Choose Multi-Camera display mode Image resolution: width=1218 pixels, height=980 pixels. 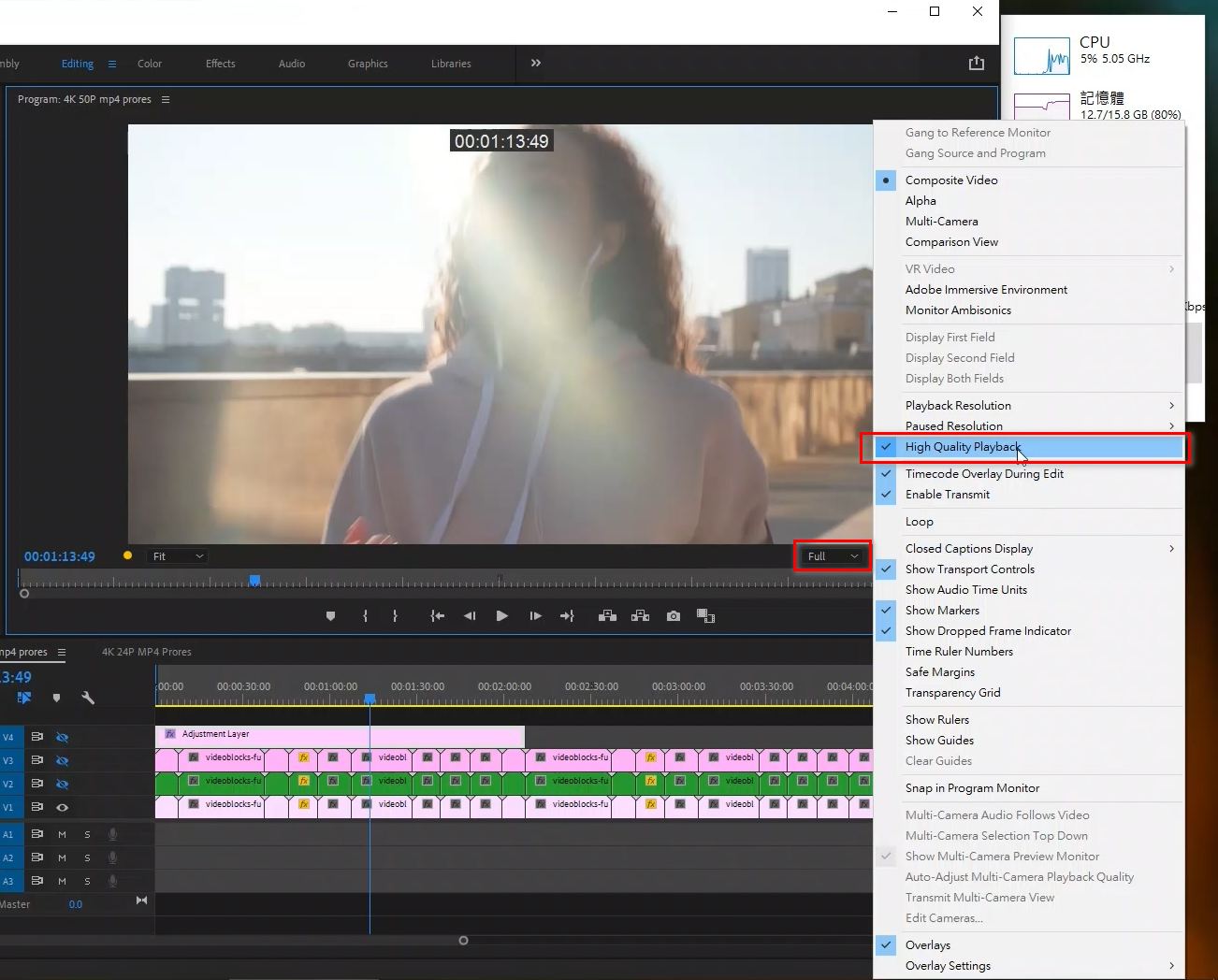[x=1029, y=222]
